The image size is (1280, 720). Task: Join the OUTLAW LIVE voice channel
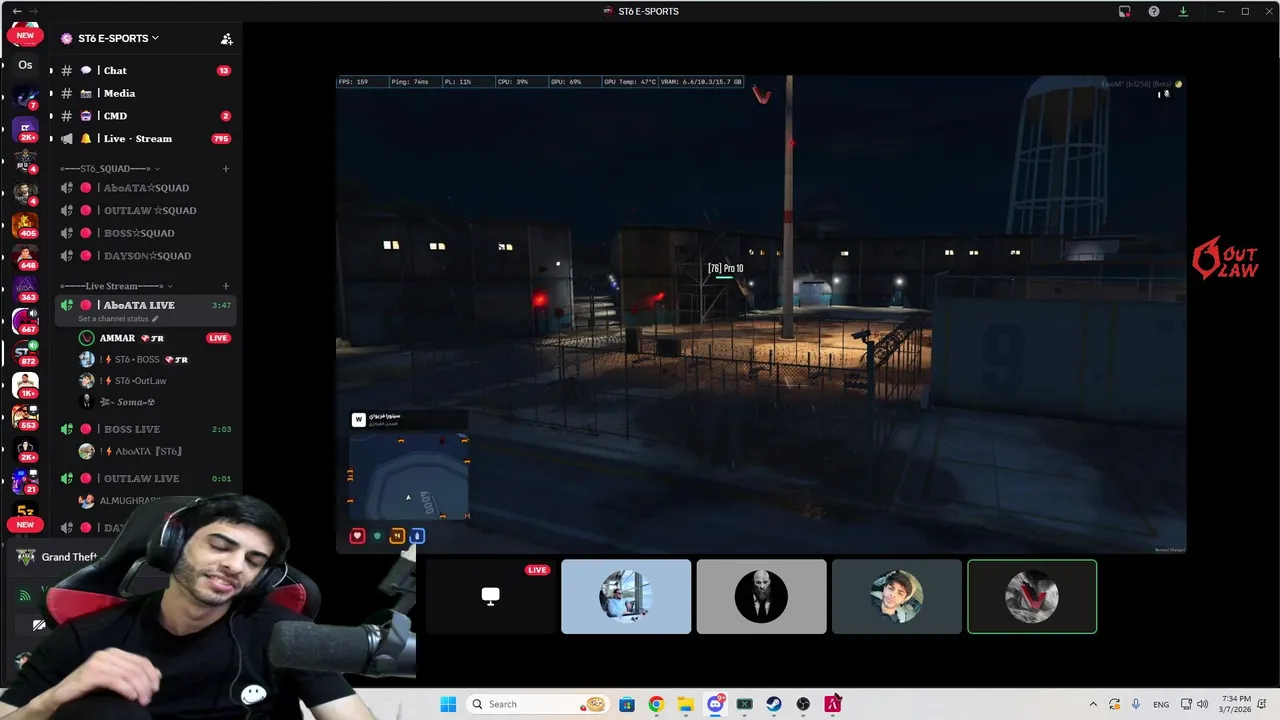[145, 478]
